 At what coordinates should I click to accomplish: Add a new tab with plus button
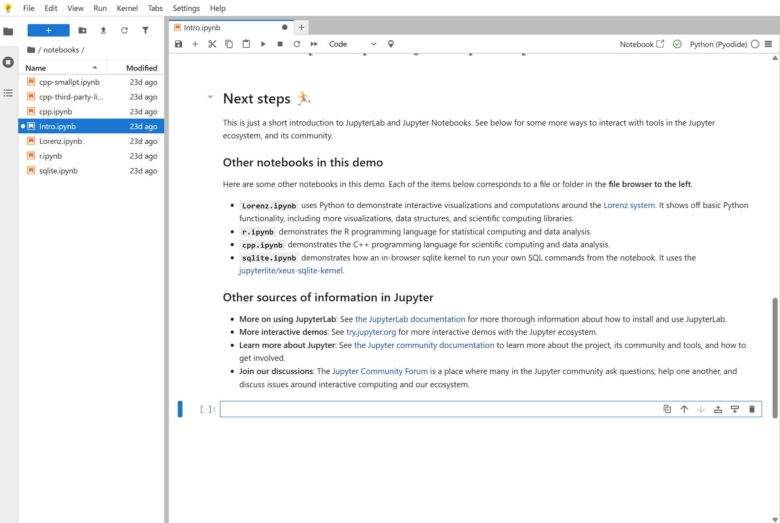pos(301,27)
